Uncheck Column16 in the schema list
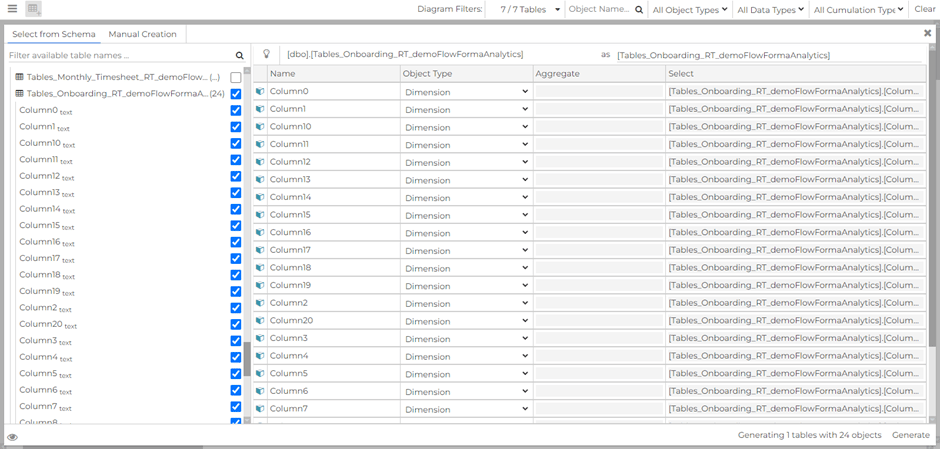Screen dimensions: 940x449 tap(236, 242)
